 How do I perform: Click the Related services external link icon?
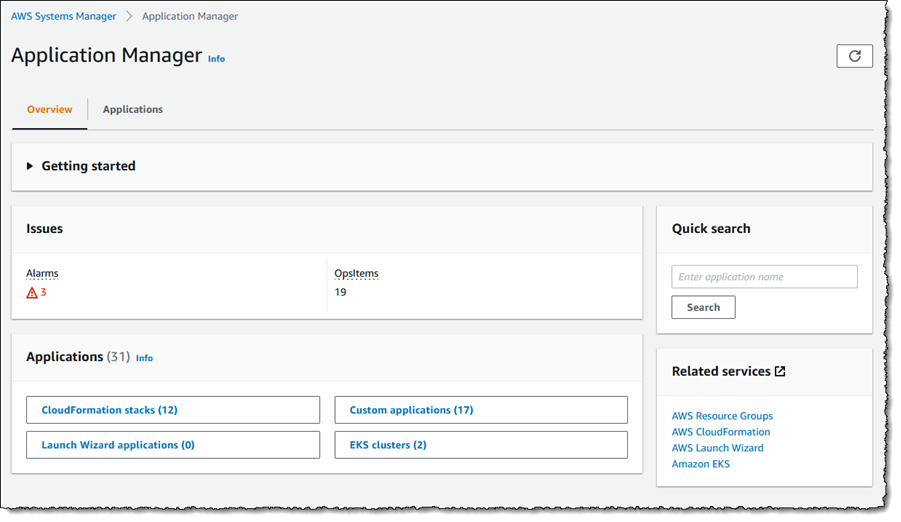[780, 371]
